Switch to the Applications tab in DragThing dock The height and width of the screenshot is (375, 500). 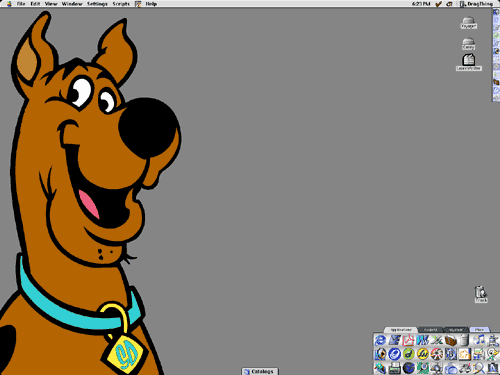pyautogui.click(x=400, y=329)
